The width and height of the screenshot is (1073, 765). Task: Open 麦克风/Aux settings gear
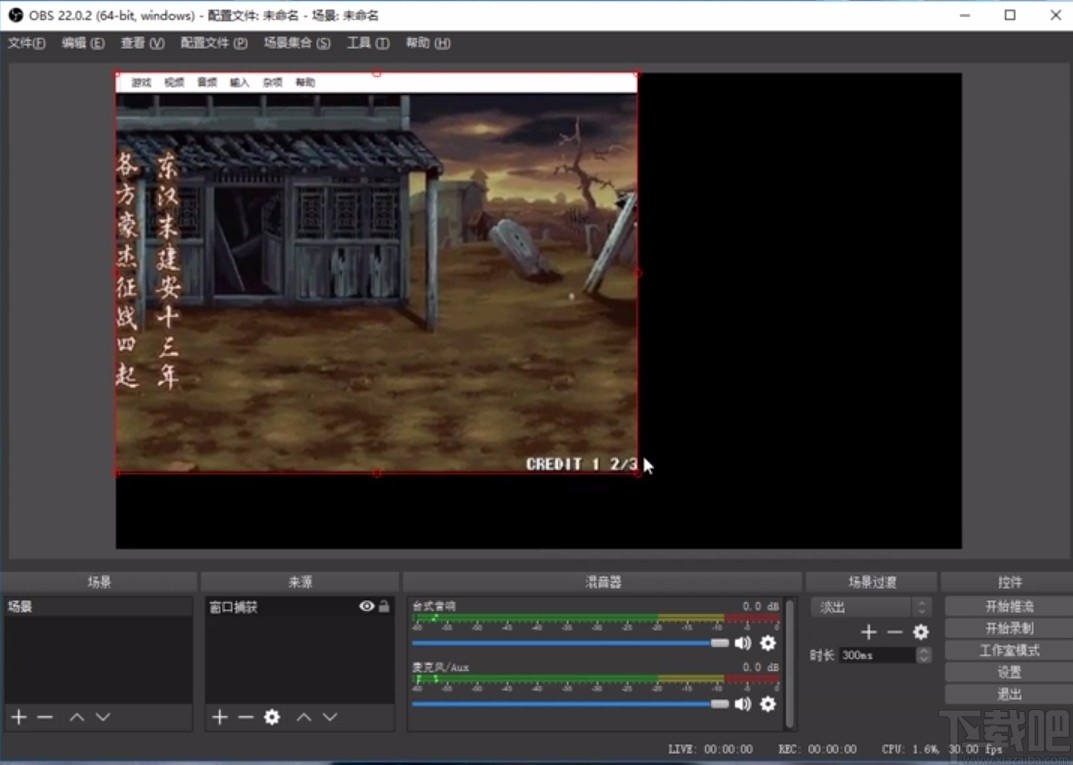point(768,703)
